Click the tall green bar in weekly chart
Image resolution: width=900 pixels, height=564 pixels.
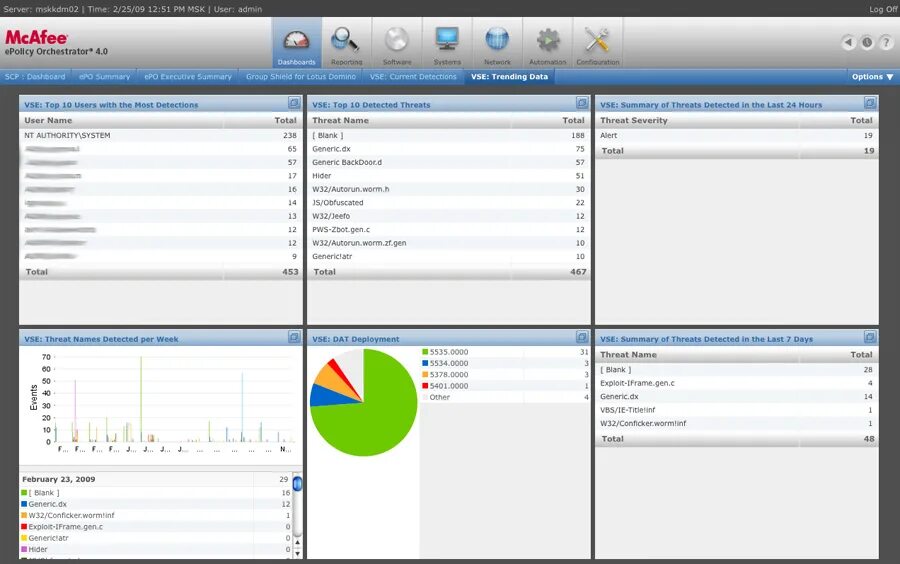(x=141, y=399)
